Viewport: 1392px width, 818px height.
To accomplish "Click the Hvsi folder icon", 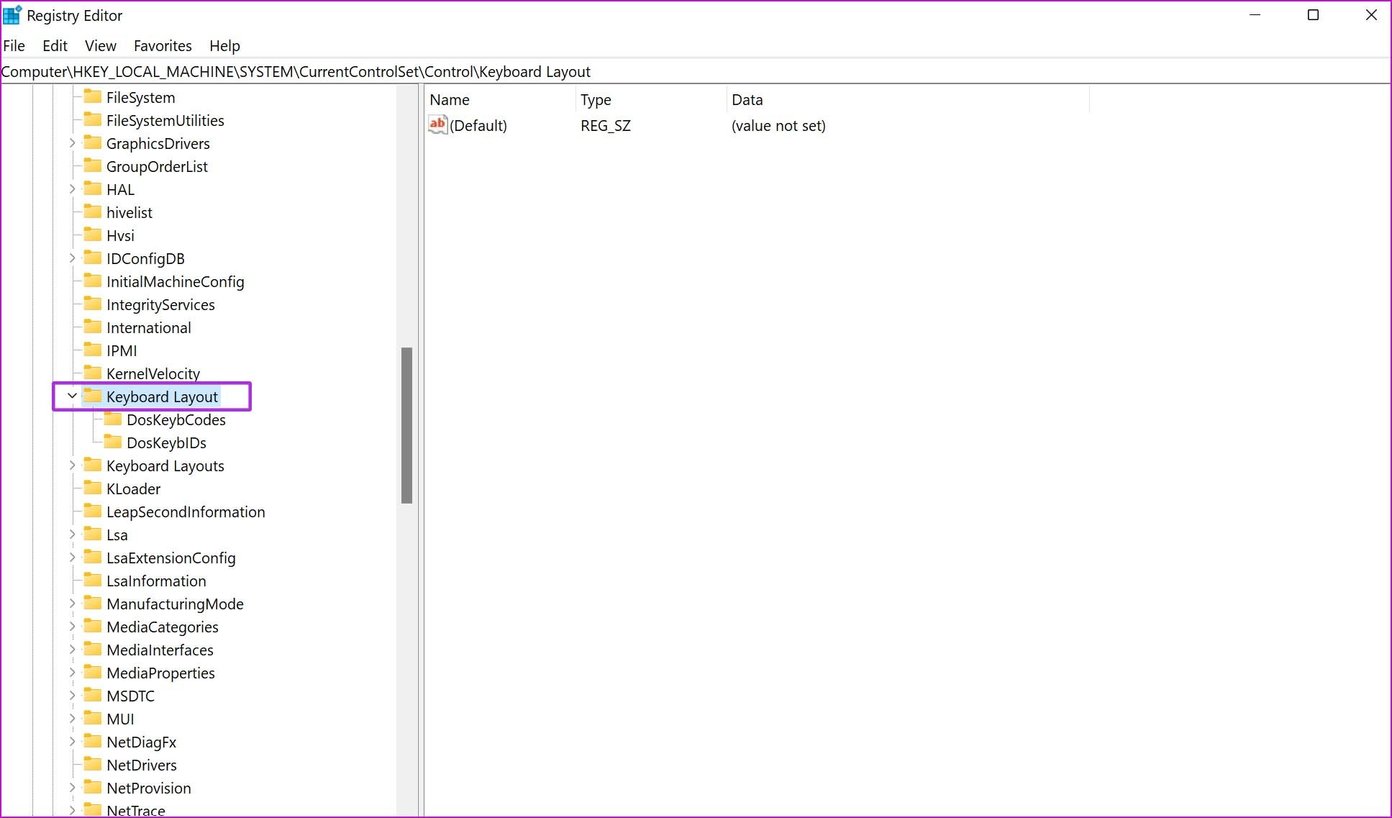I will 92,235.
